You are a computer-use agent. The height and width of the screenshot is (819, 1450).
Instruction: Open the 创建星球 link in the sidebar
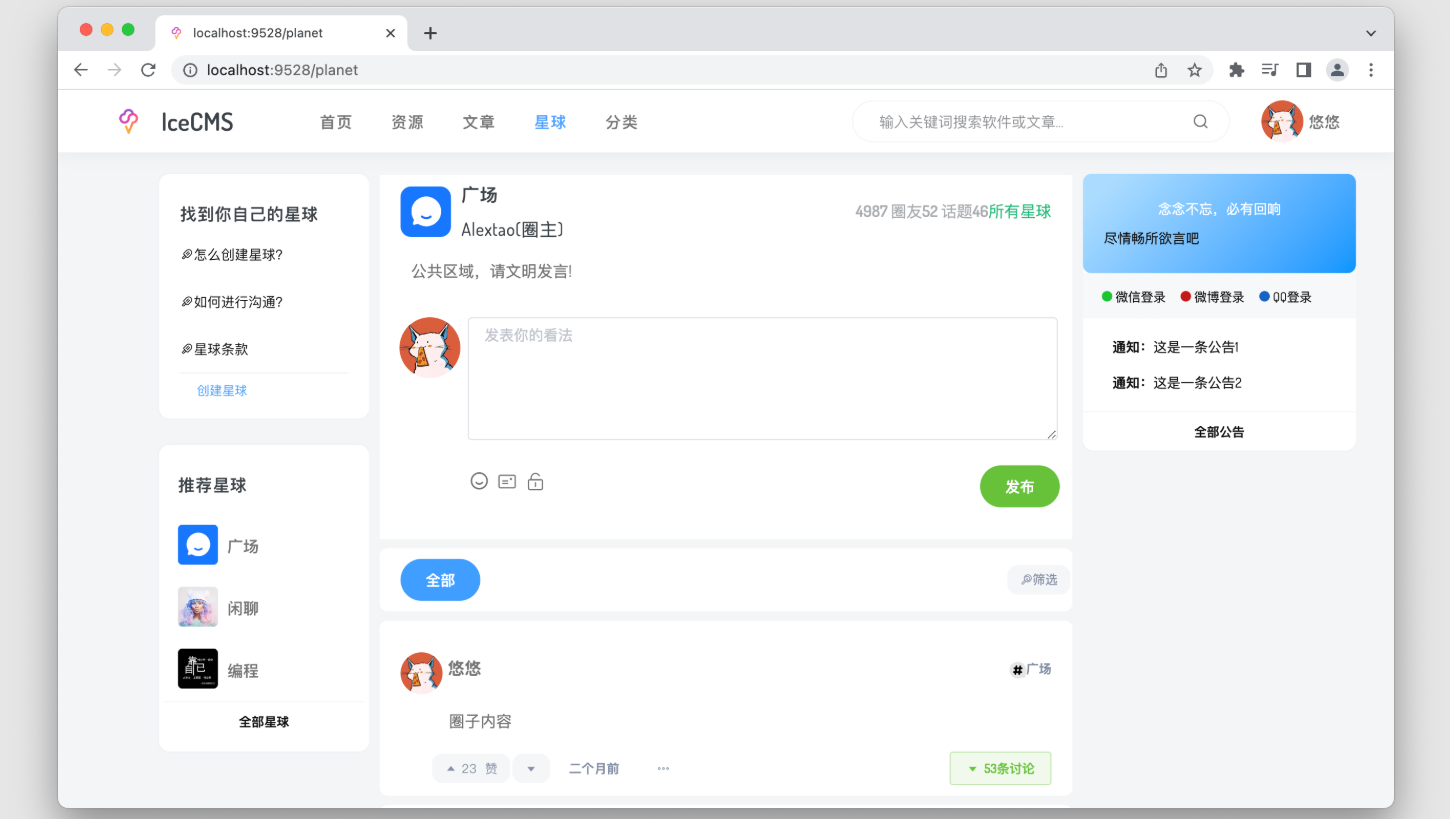pyautogui.click(x=221, y=390)
